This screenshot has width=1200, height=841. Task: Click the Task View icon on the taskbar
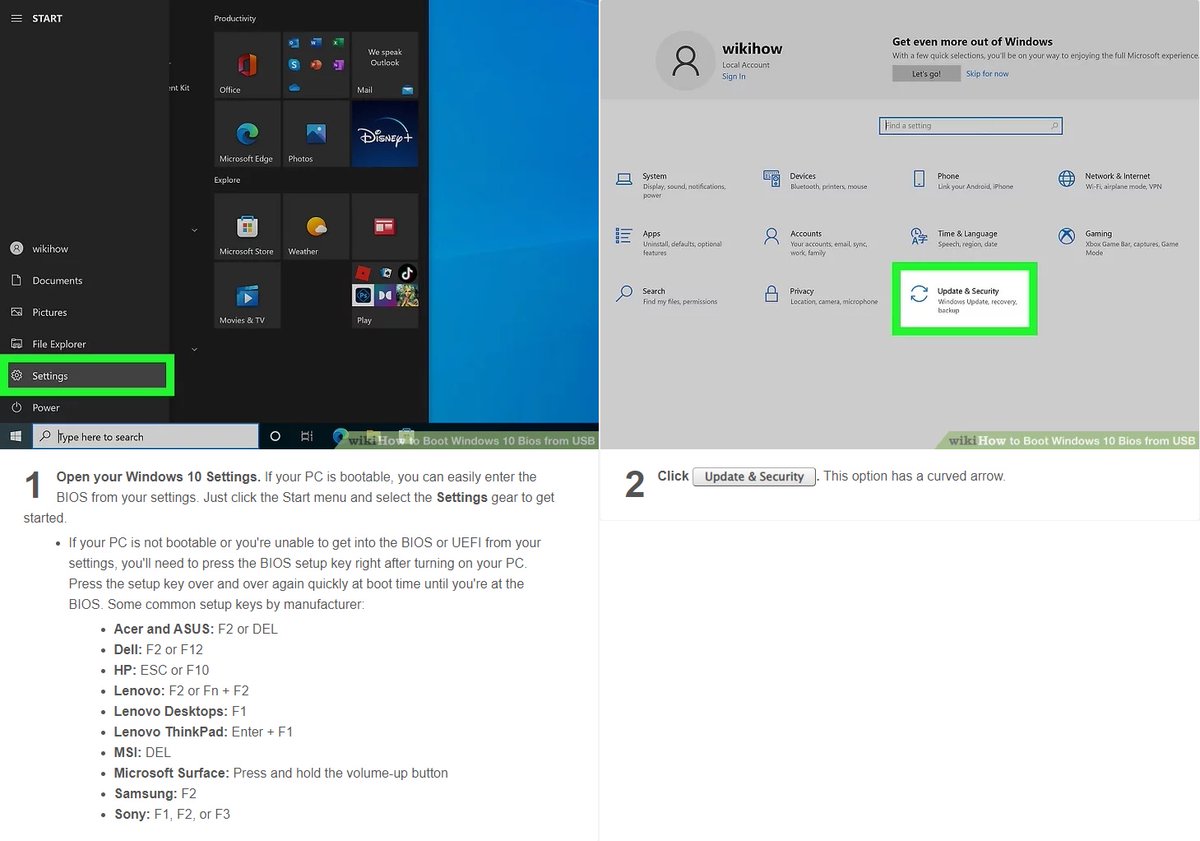click(307, 435)
